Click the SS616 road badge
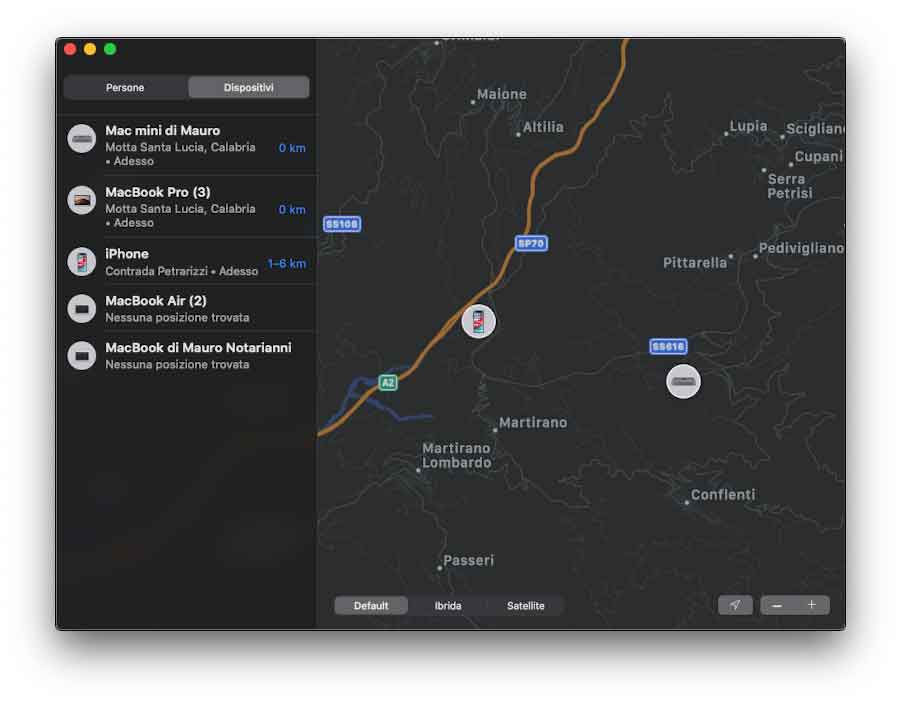Viewport: 901px width, 704px height. (668, 347)
